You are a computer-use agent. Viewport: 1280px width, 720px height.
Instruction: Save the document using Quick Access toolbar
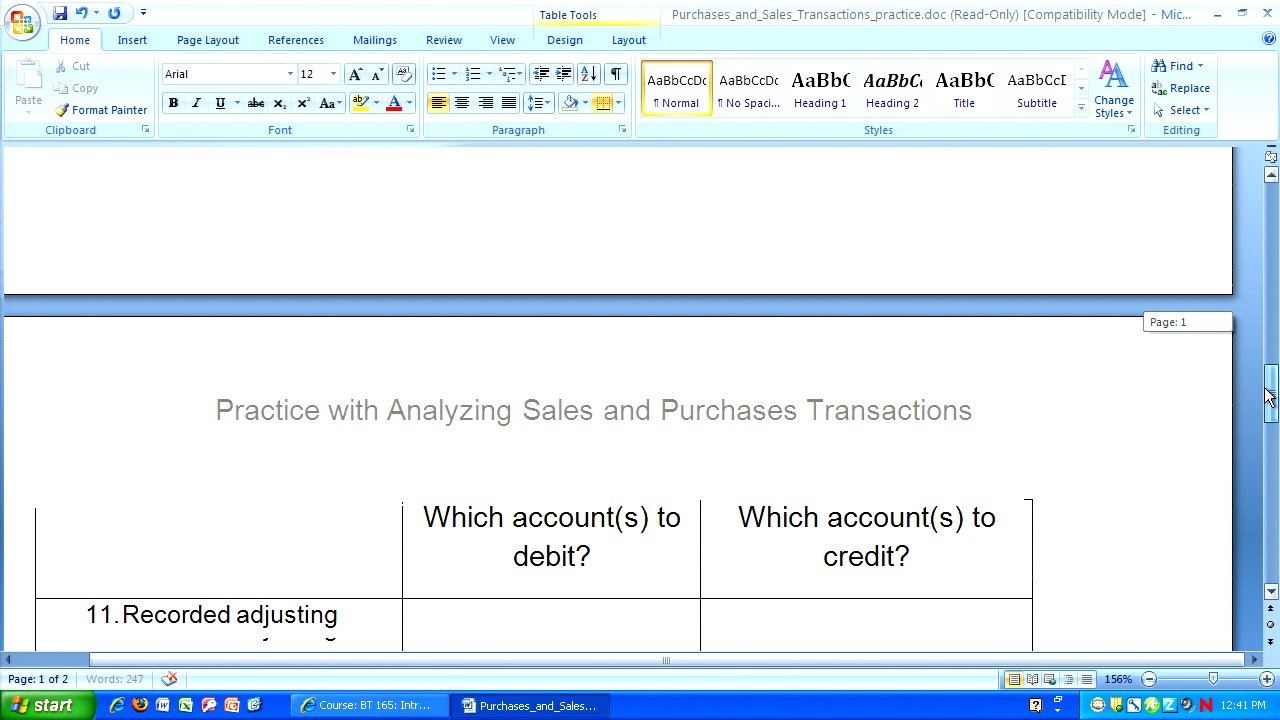pos(60,13)
